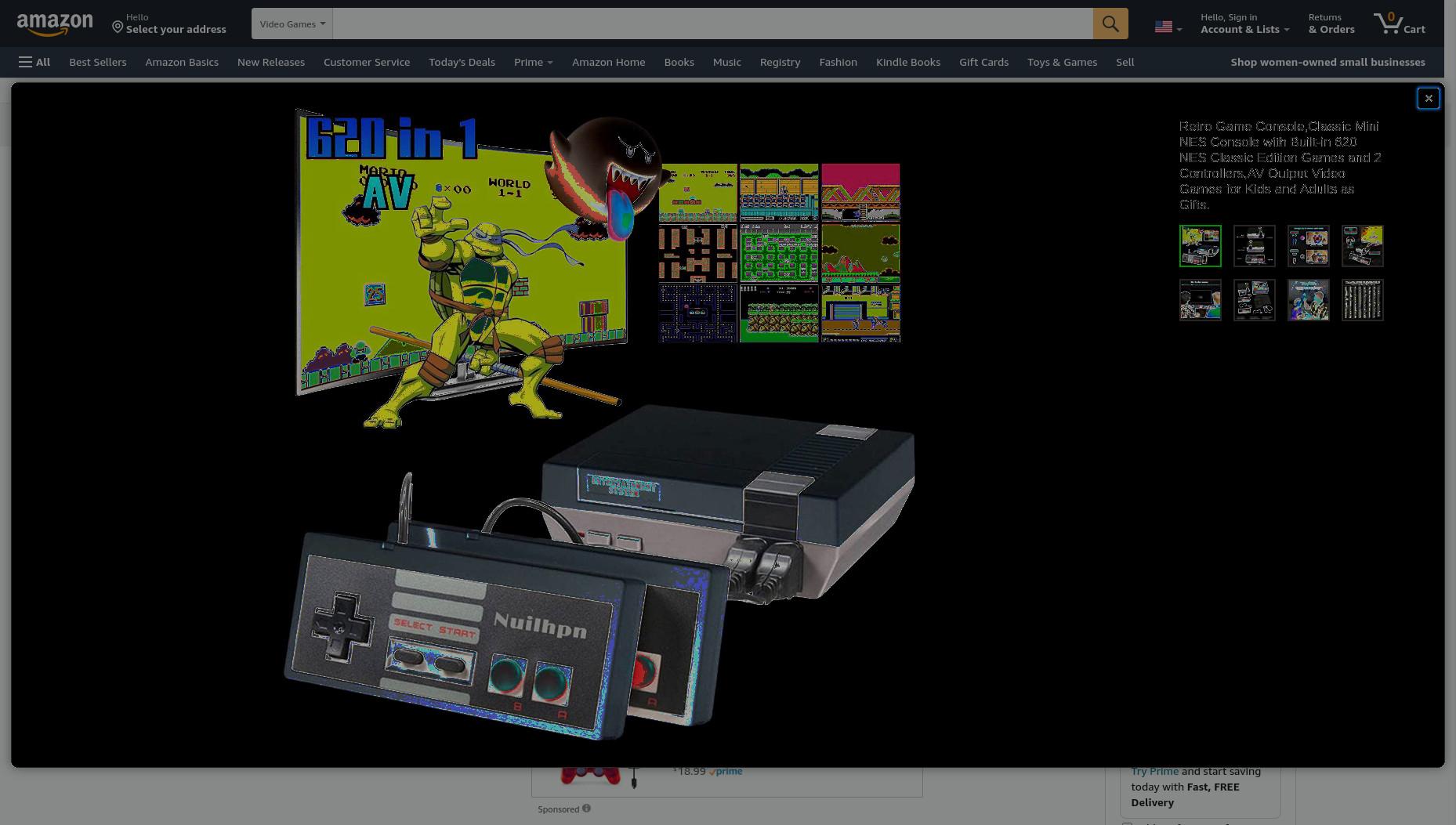This screenshot has width=1456, height=825.
Task: Open Books in navigation bar
Action: [679, 62]
